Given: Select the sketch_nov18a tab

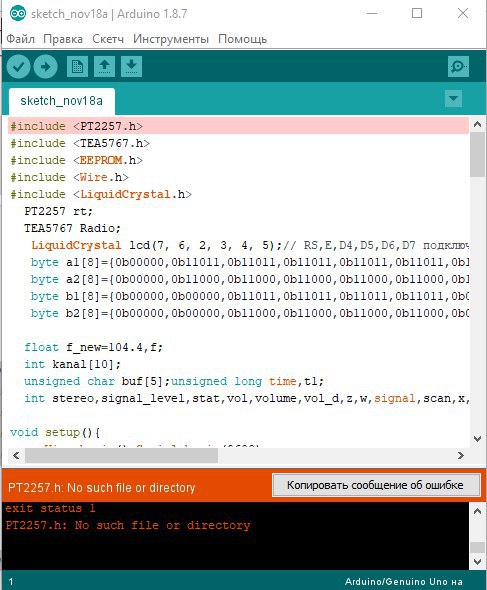Looking at the screenshot, I should tap(62, 101).
